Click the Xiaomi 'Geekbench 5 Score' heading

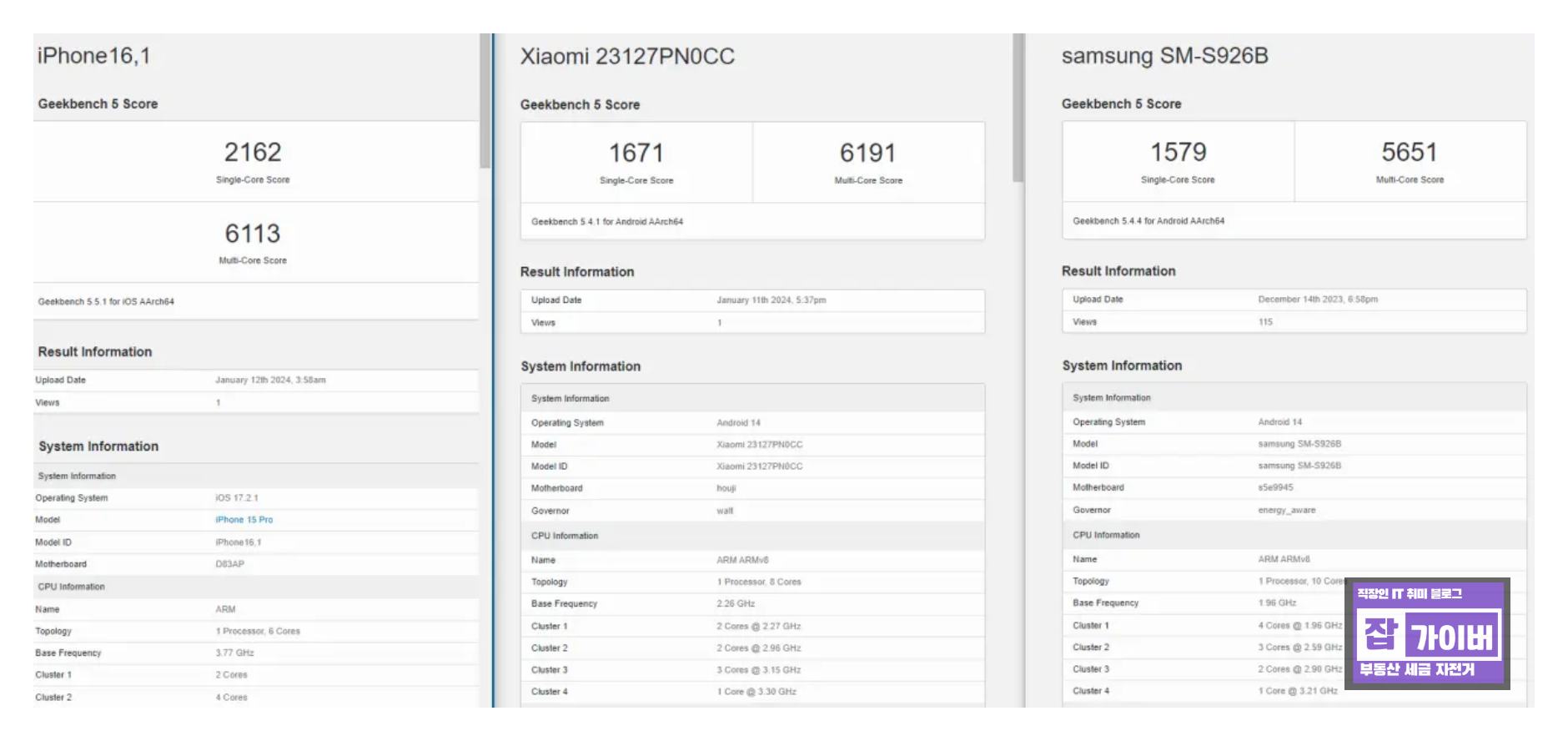pyautogui.click(x=580, y=105)
